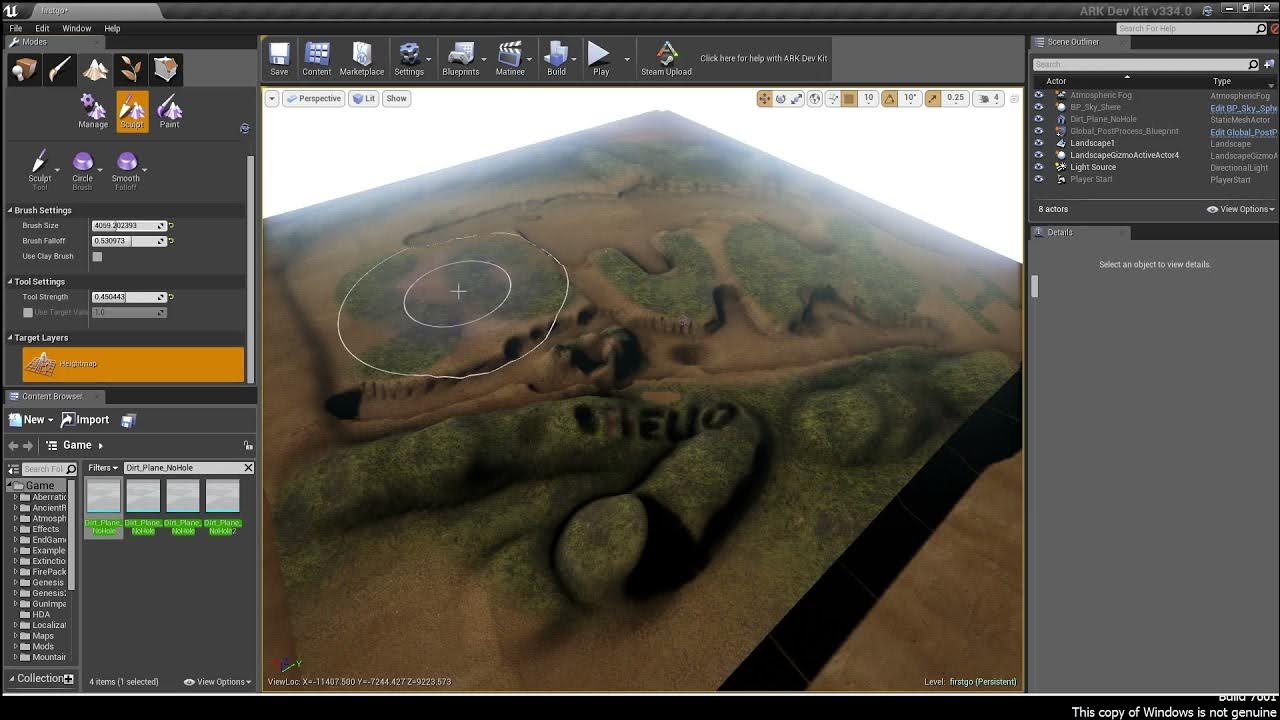The height and width of the screenshot is (720, 1280).
Task: Open the landscape Manage tab
Action: tap(93, 111)
